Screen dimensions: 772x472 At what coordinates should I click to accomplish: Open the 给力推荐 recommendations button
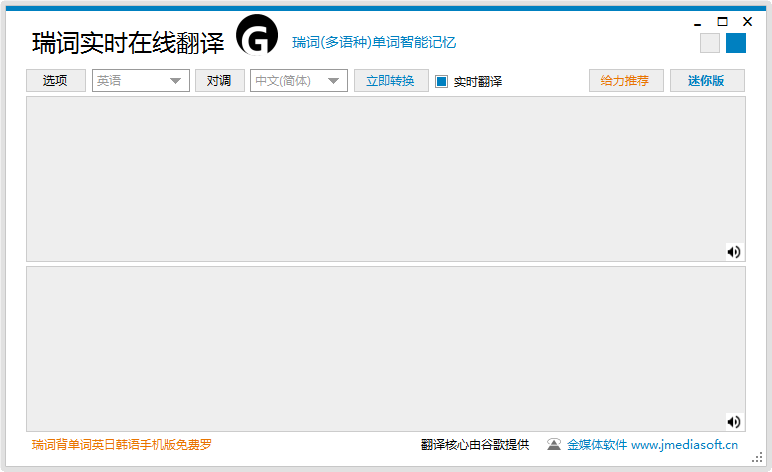(626, 80)
